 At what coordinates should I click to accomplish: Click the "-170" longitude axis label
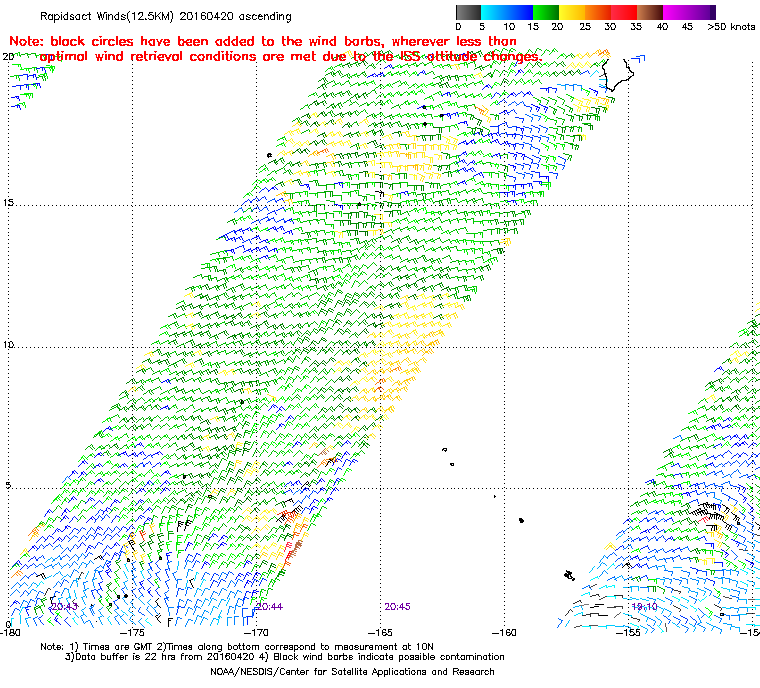(x=256, y=633)
